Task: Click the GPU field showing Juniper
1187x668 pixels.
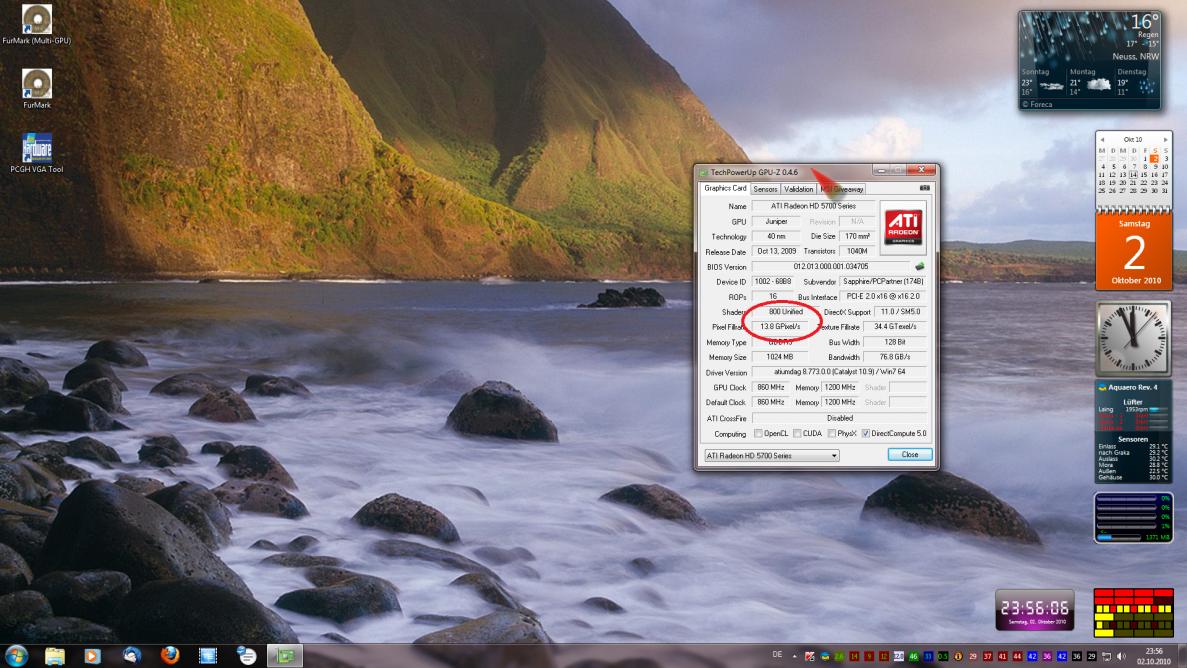Action: coord(776,222)
